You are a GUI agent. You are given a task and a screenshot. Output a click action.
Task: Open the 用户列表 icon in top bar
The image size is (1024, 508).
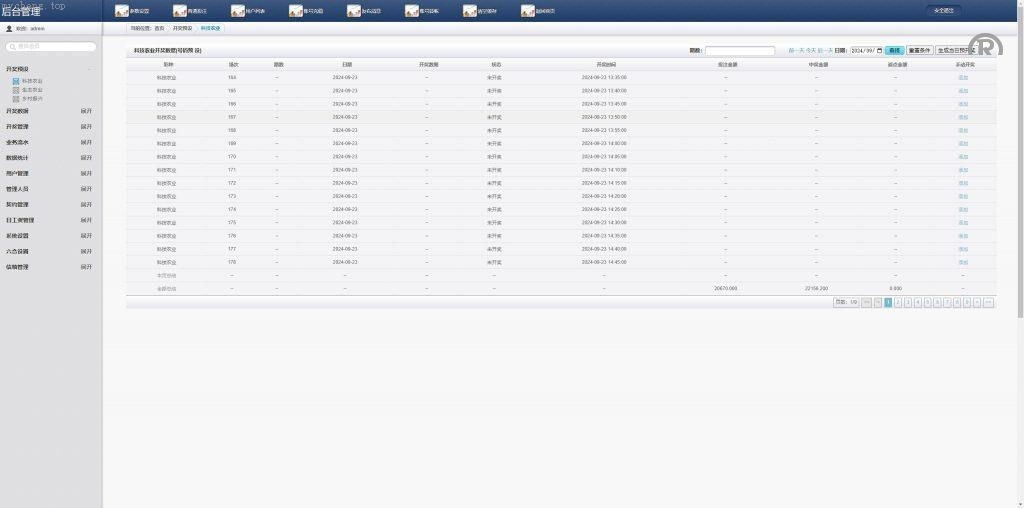tap(238, 11)
